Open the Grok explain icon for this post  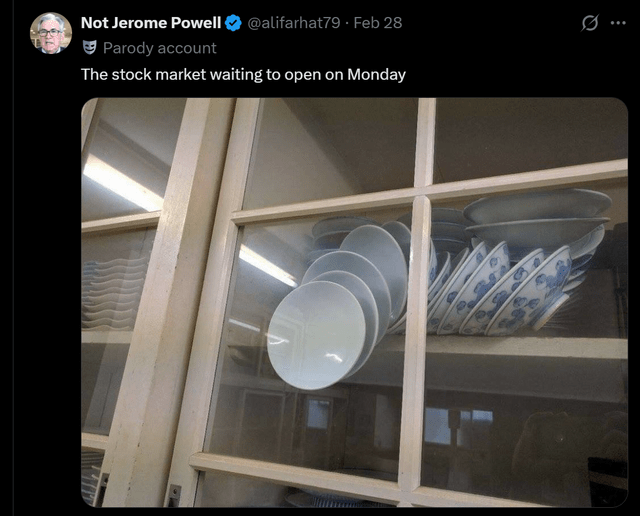[590, 23]
